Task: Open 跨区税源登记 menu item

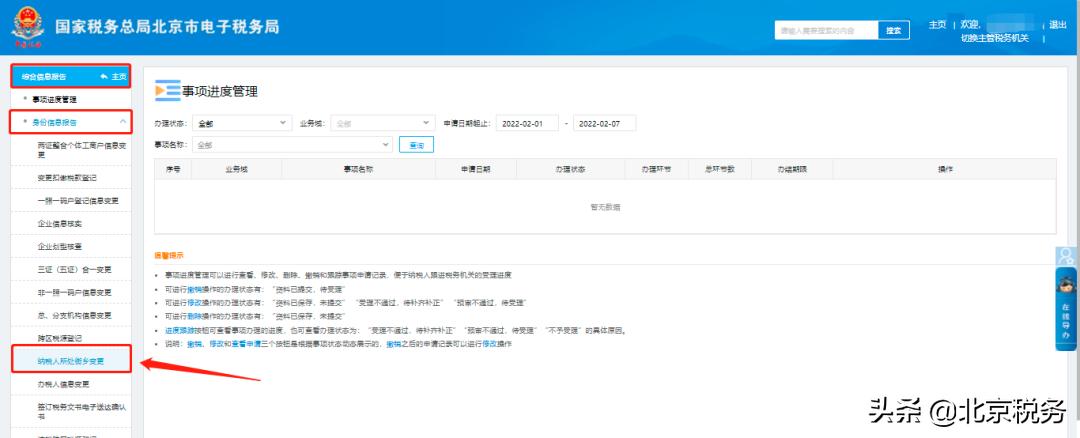Action: click(x=60, y=338)
